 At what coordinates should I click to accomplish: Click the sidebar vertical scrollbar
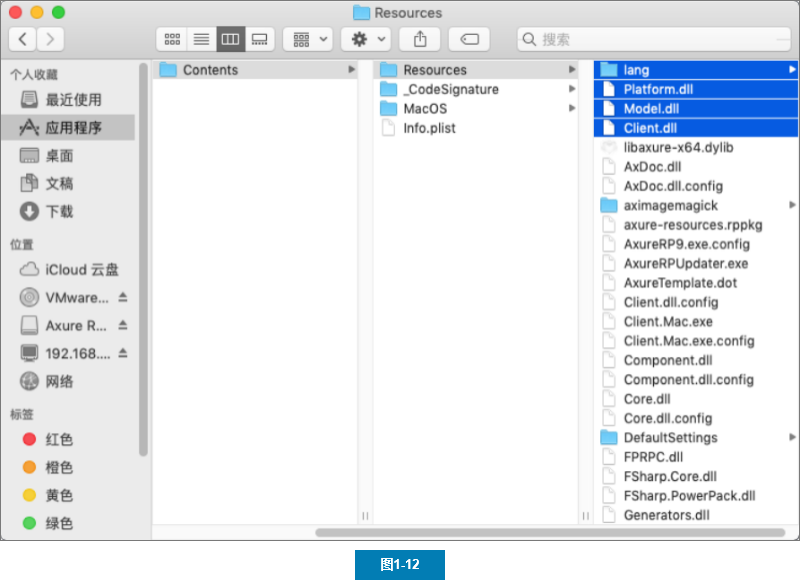point(143,259)
